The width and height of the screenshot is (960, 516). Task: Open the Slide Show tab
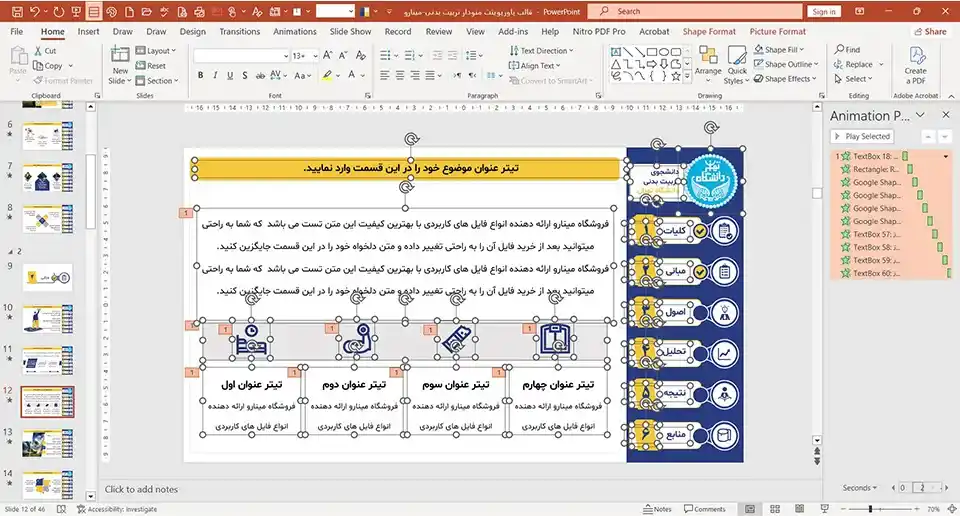coord(350,31)
